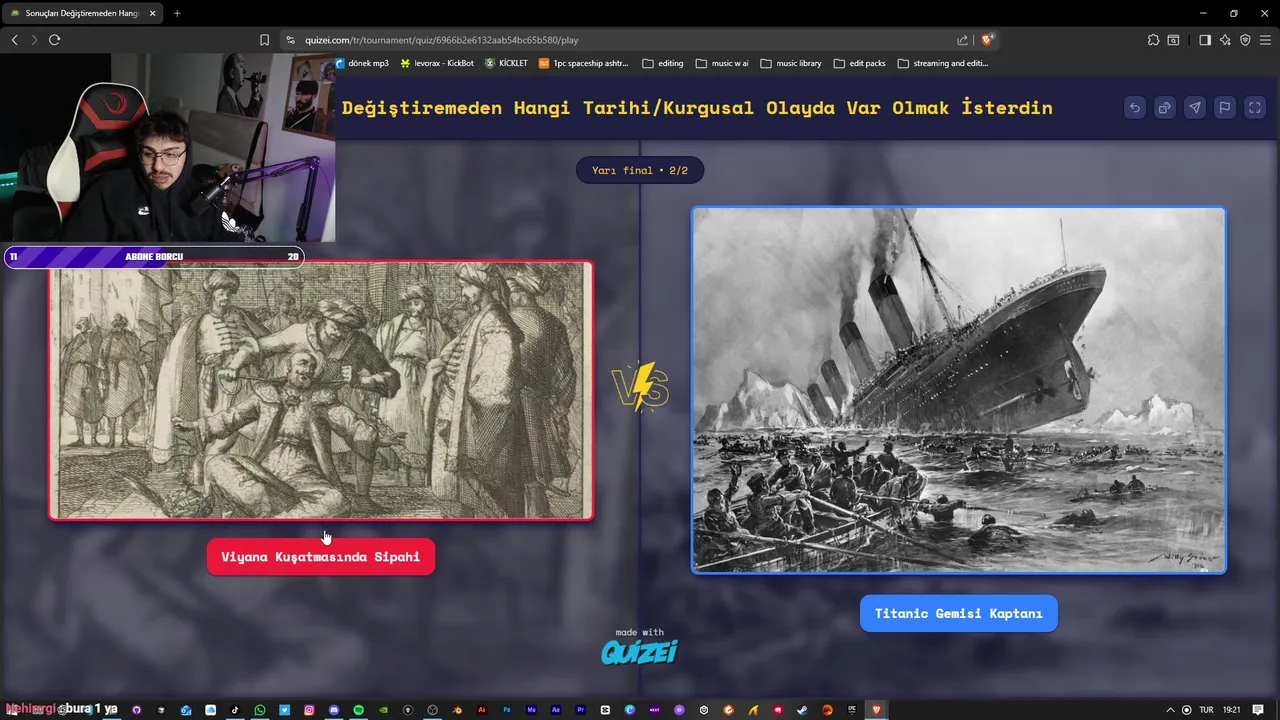This screenshot has width=1280, height=720.
Task: Open Adobe Media Encoder from the taskbar
Action: pos(531,710)
